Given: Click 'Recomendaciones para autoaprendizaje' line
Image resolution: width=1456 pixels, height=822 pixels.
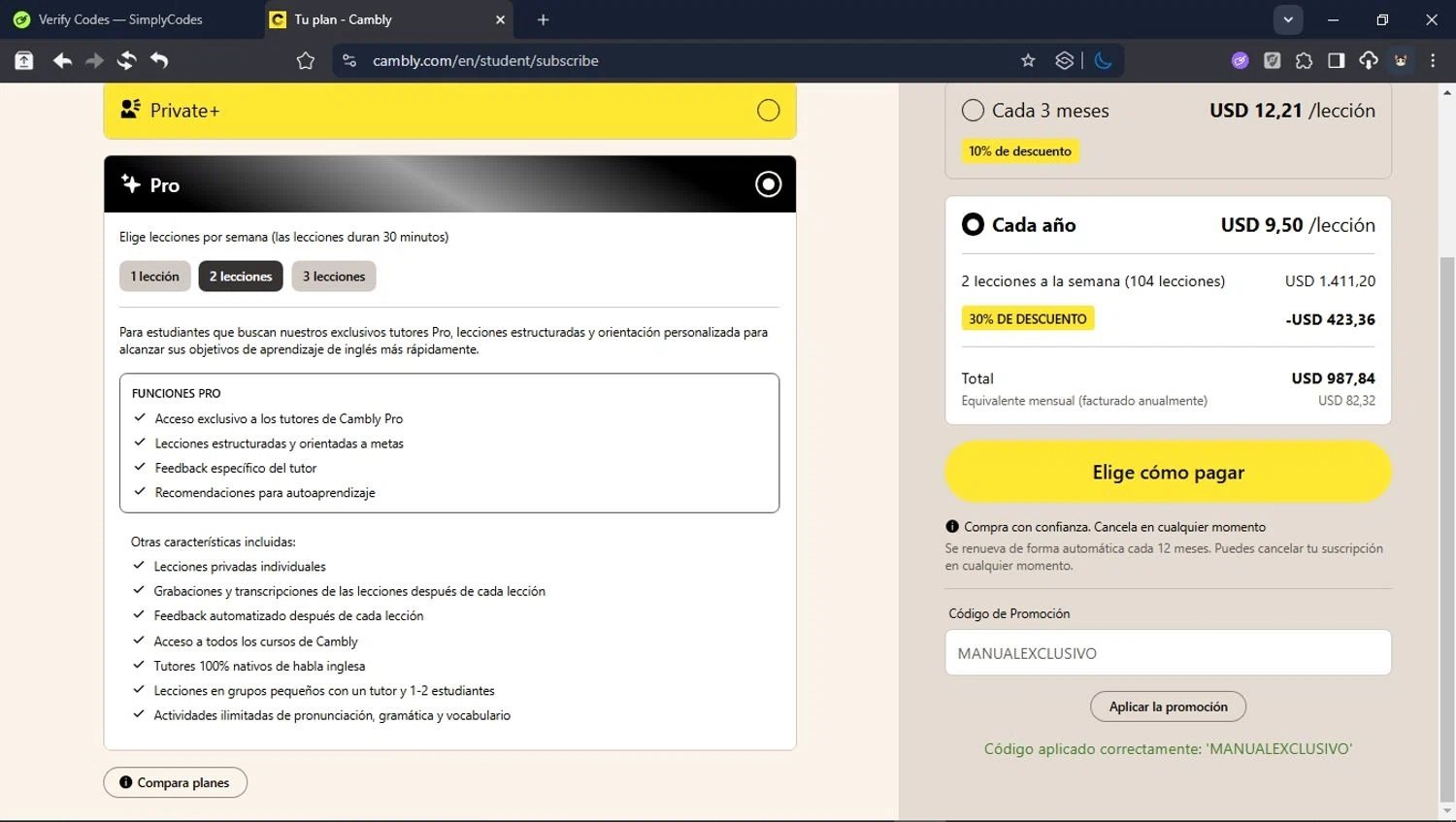Looking at the screenshot, I should [265, 493].
